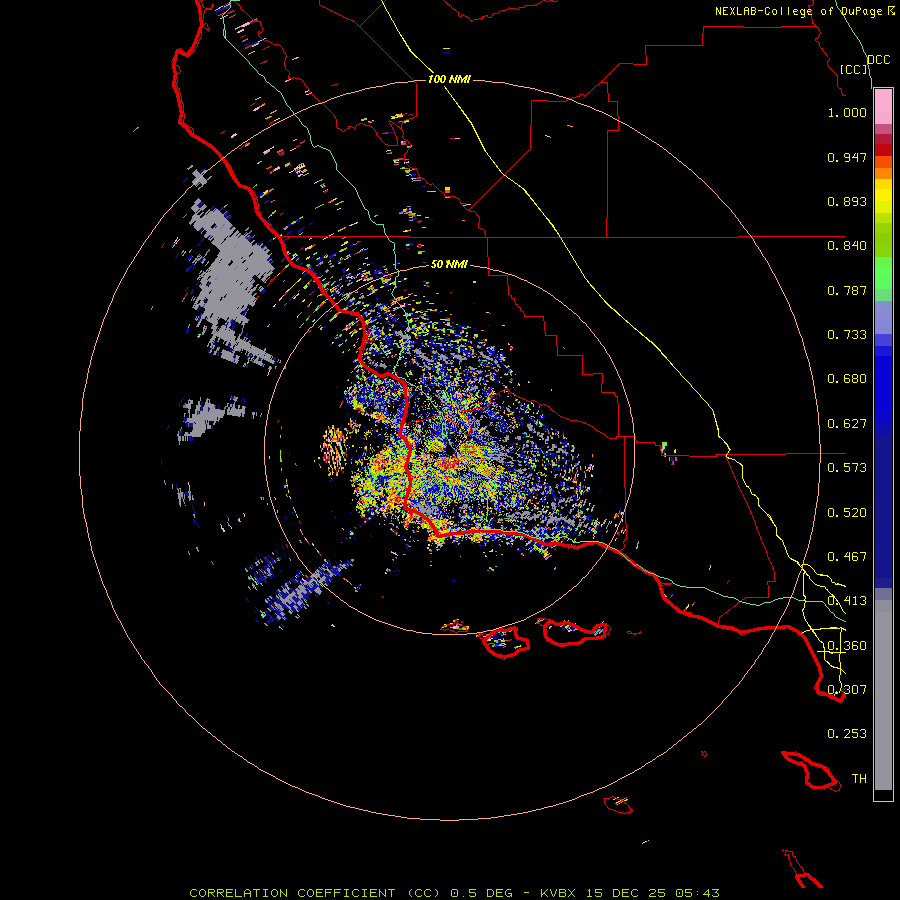Click the 0.627 legend value
This screenshot has width=900, height=900.
click(847, 424)
